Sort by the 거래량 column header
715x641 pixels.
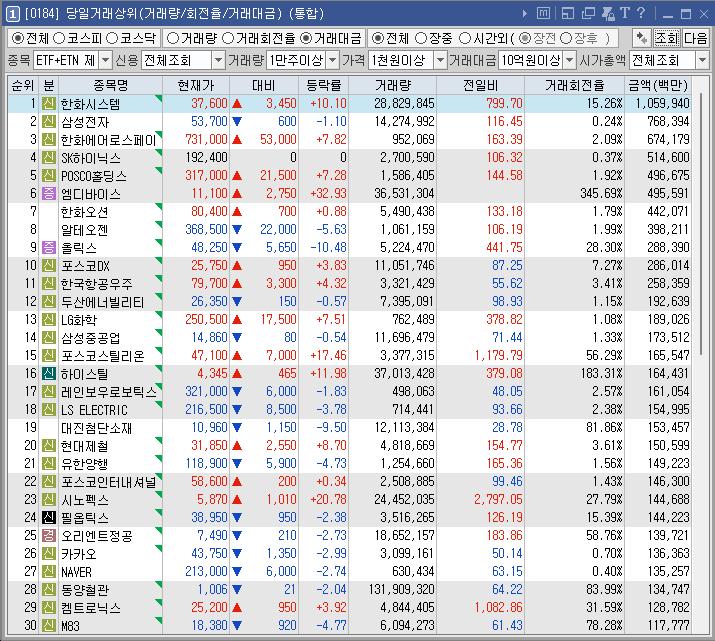click(393, 85)
